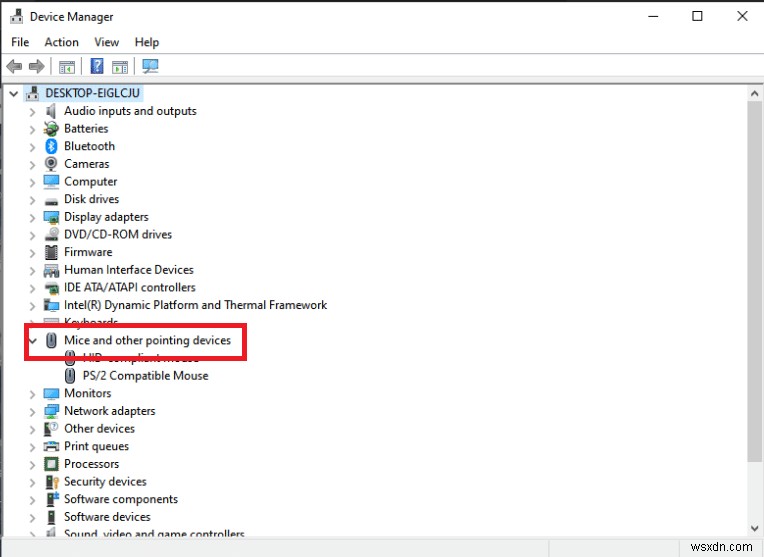Collapse the DESKTOP-EIGLCJU root node
This screenshot has width=764, height=557.
coord(14,94)
